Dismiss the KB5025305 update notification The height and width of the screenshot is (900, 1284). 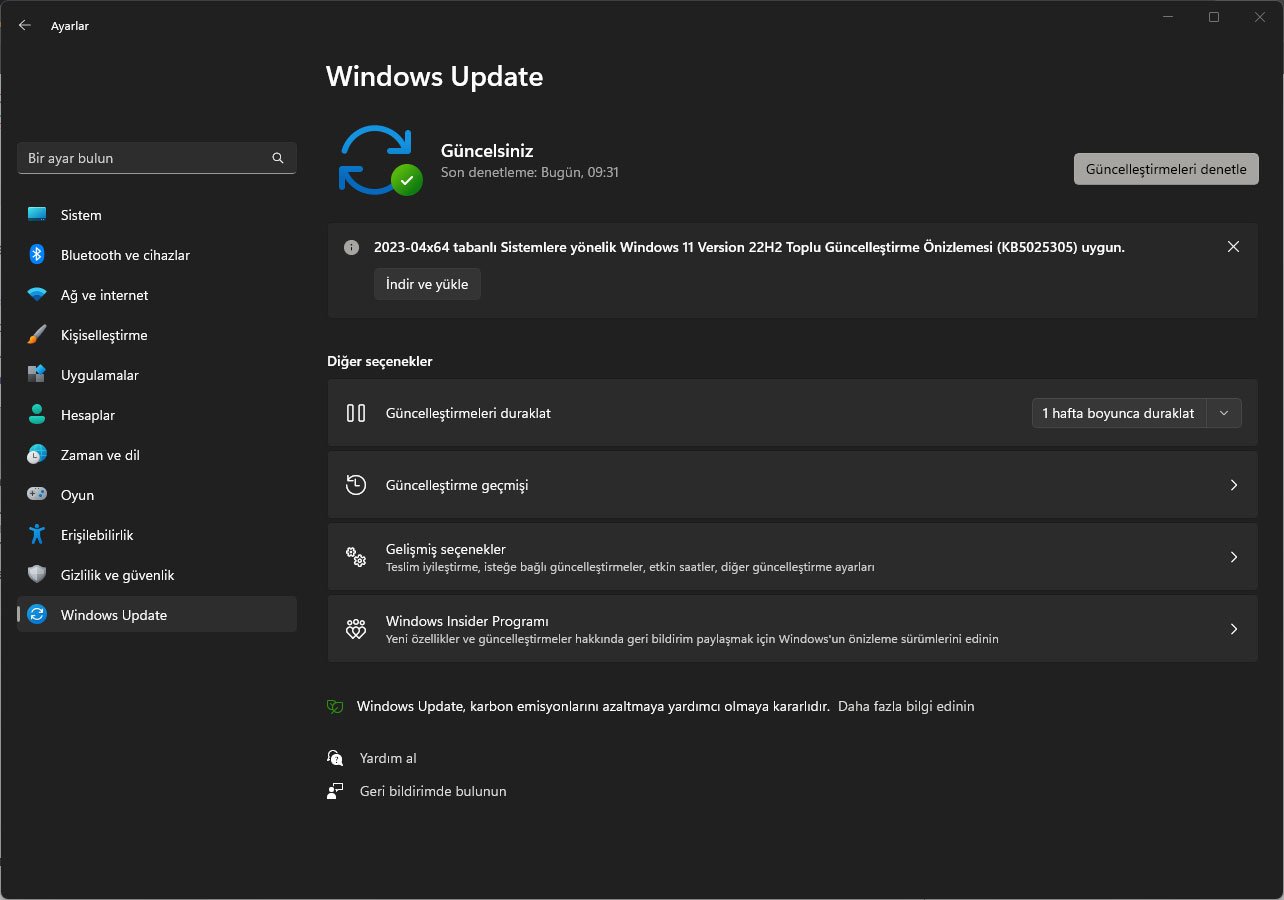[x=1233, y=247]
